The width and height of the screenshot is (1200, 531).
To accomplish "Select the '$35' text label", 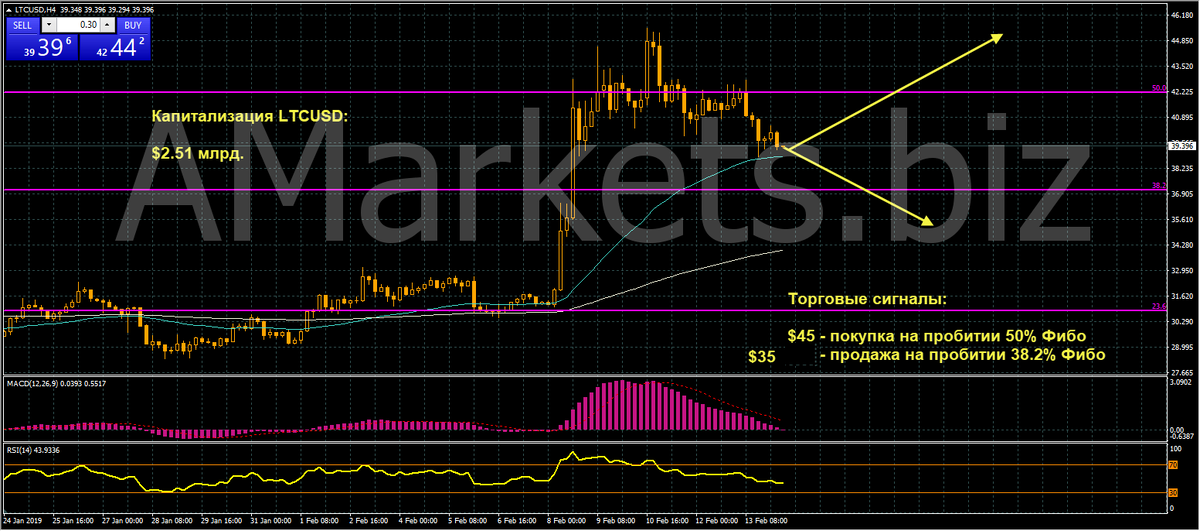I will point(761,356).
